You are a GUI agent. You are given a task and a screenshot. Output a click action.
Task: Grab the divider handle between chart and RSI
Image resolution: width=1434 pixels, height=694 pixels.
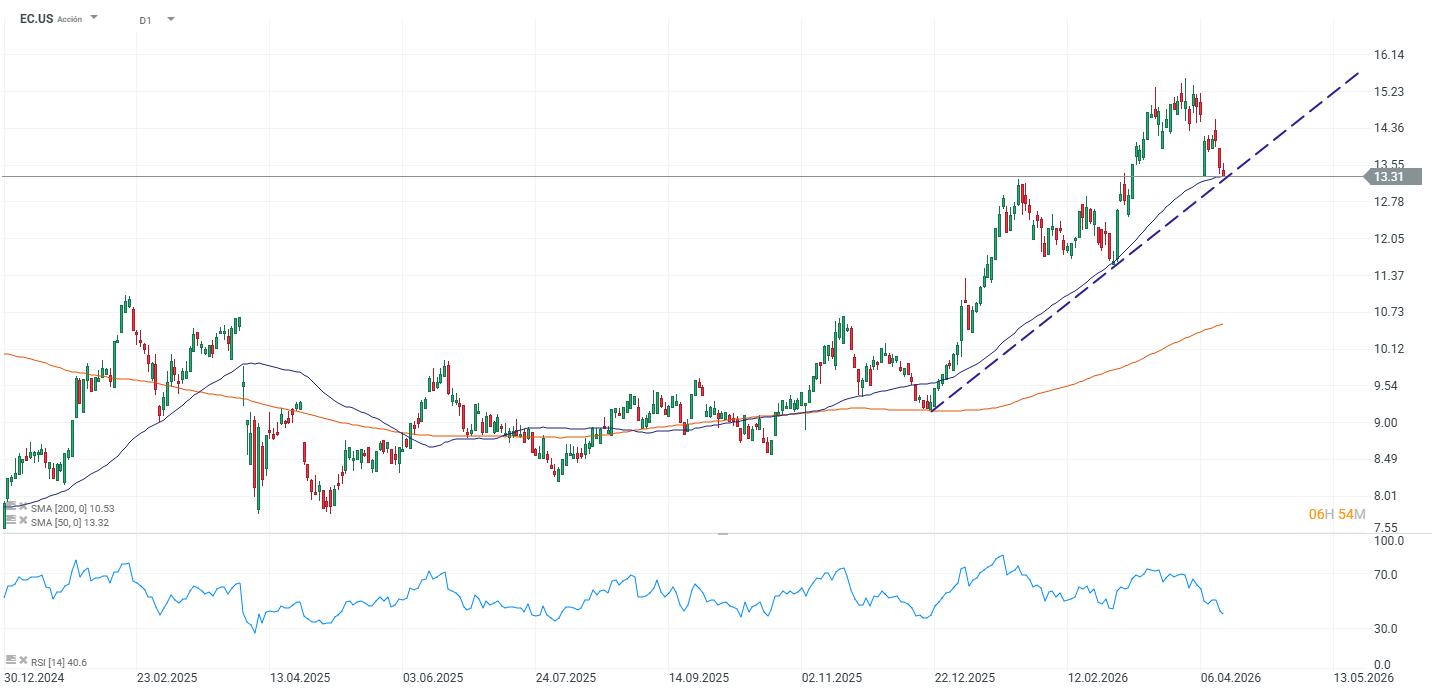pyautogui.click(x=722, y=534)
